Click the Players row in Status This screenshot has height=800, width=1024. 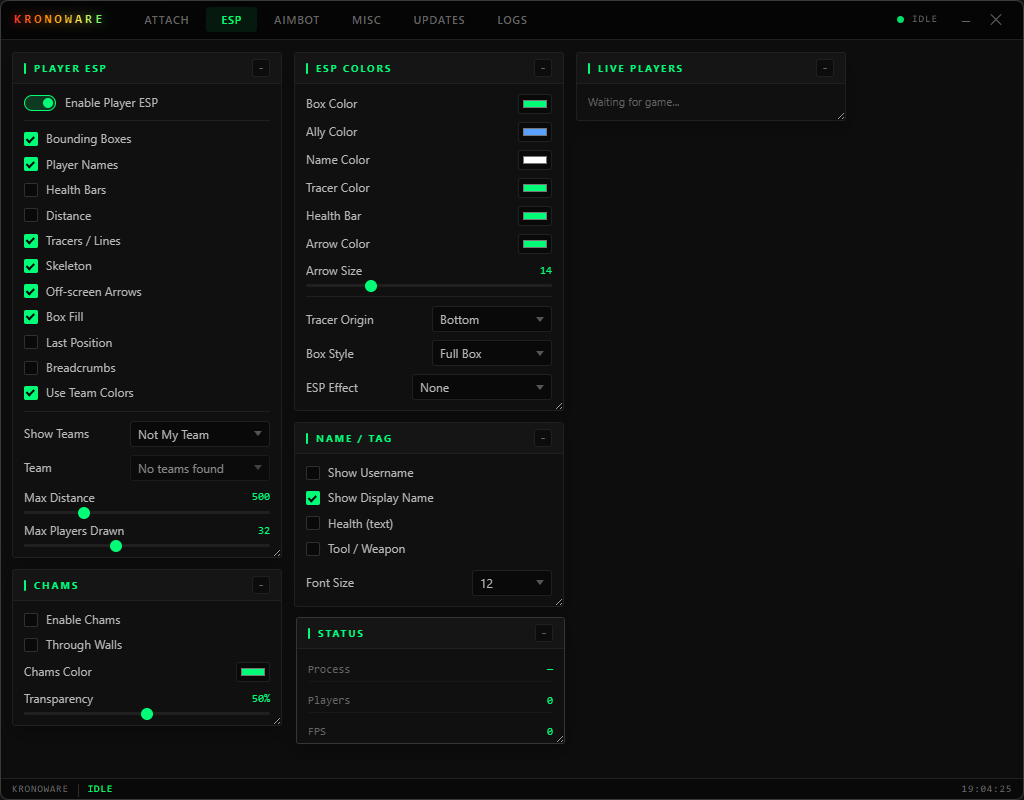pos(430,700)
